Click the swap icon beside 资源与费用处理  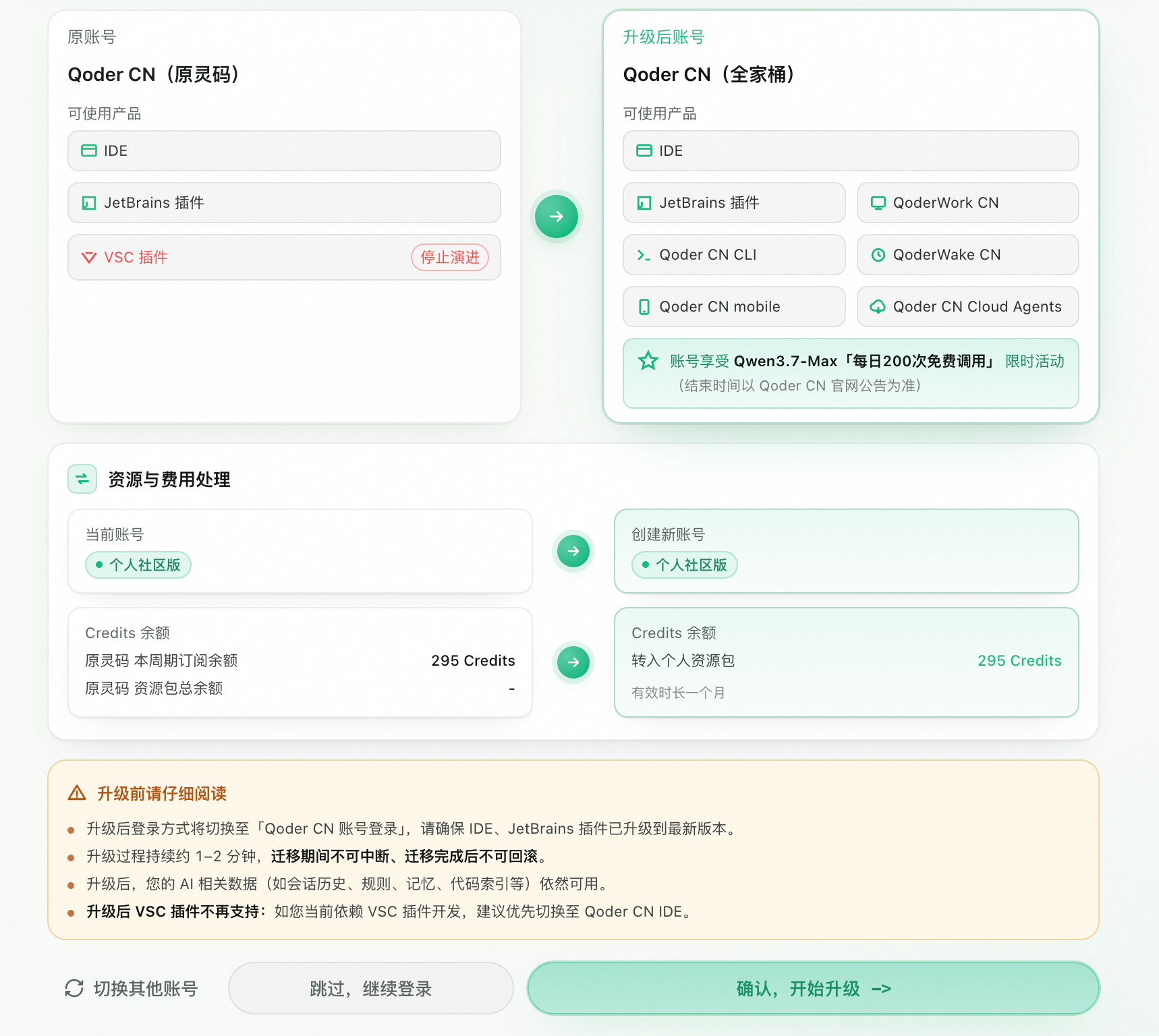pyautogui.click(x=82, y=479)
